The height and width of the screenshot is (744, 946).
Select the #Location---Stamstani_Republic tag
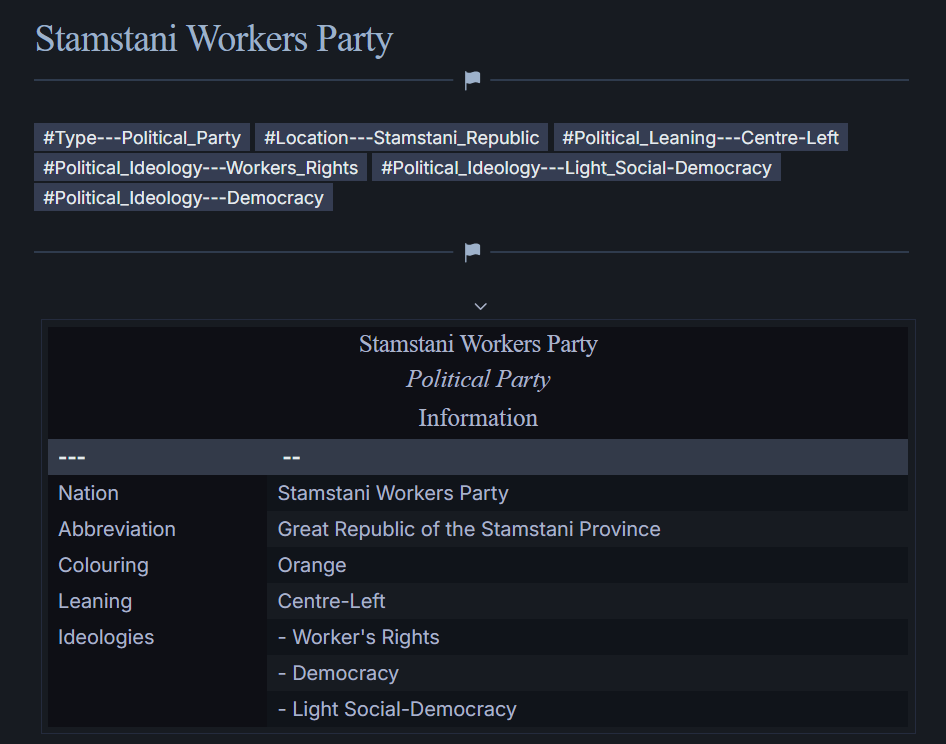click(x=401, y=138)
